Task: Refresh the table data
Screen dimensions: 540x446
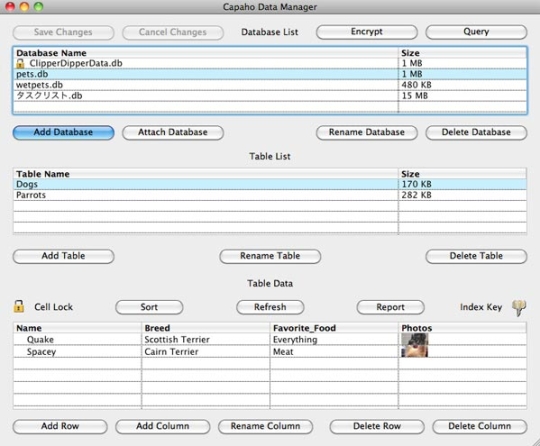Action: (270, 307)
